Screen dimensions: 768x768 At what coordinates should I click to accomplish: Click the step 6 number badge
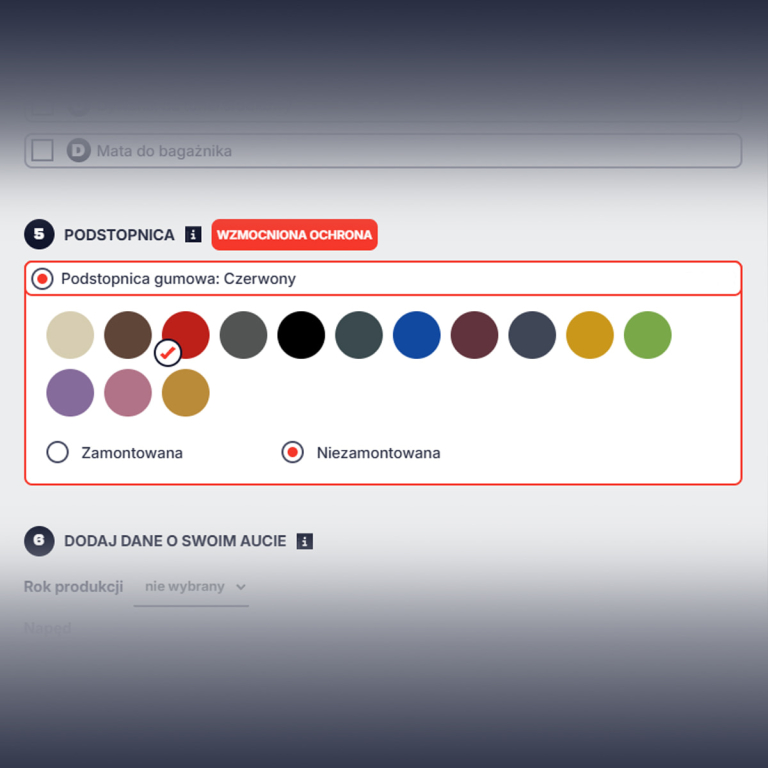(x=39, y=541)
